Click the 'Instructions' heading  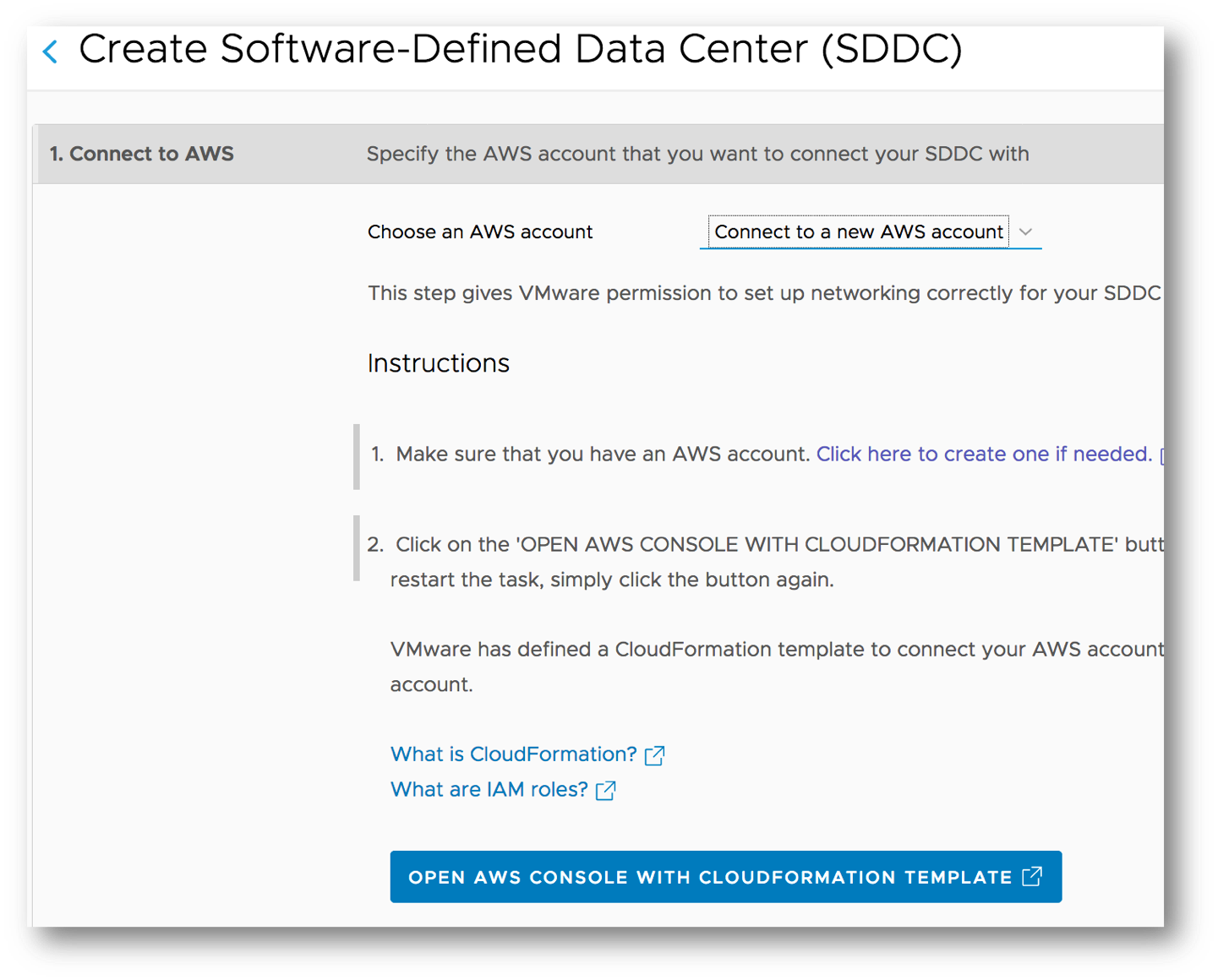tap(439, 363)
